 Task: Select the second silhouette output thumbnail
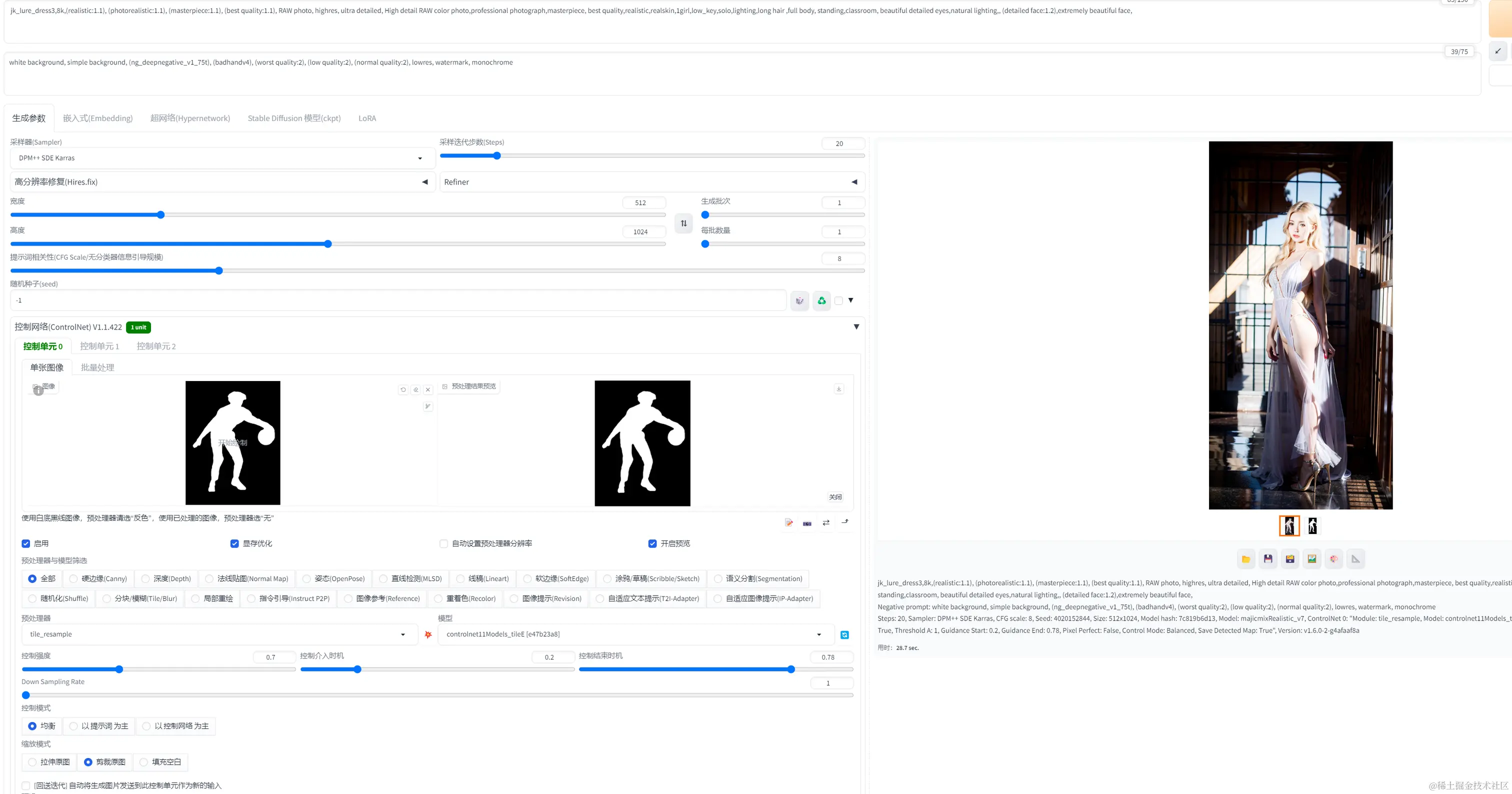[x=1312, y=526]
